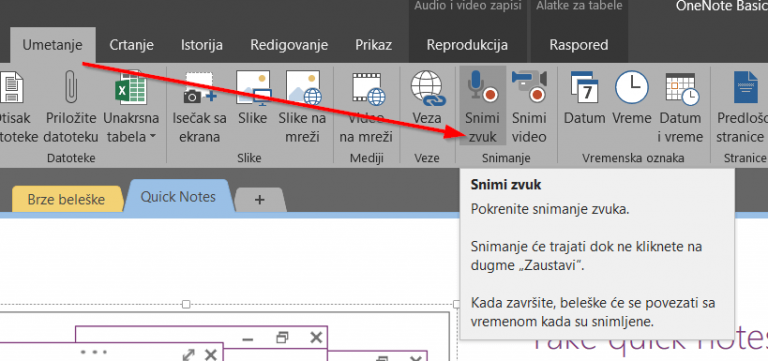
Task: Insert the Datum stamp
Action: coord(584,98)
